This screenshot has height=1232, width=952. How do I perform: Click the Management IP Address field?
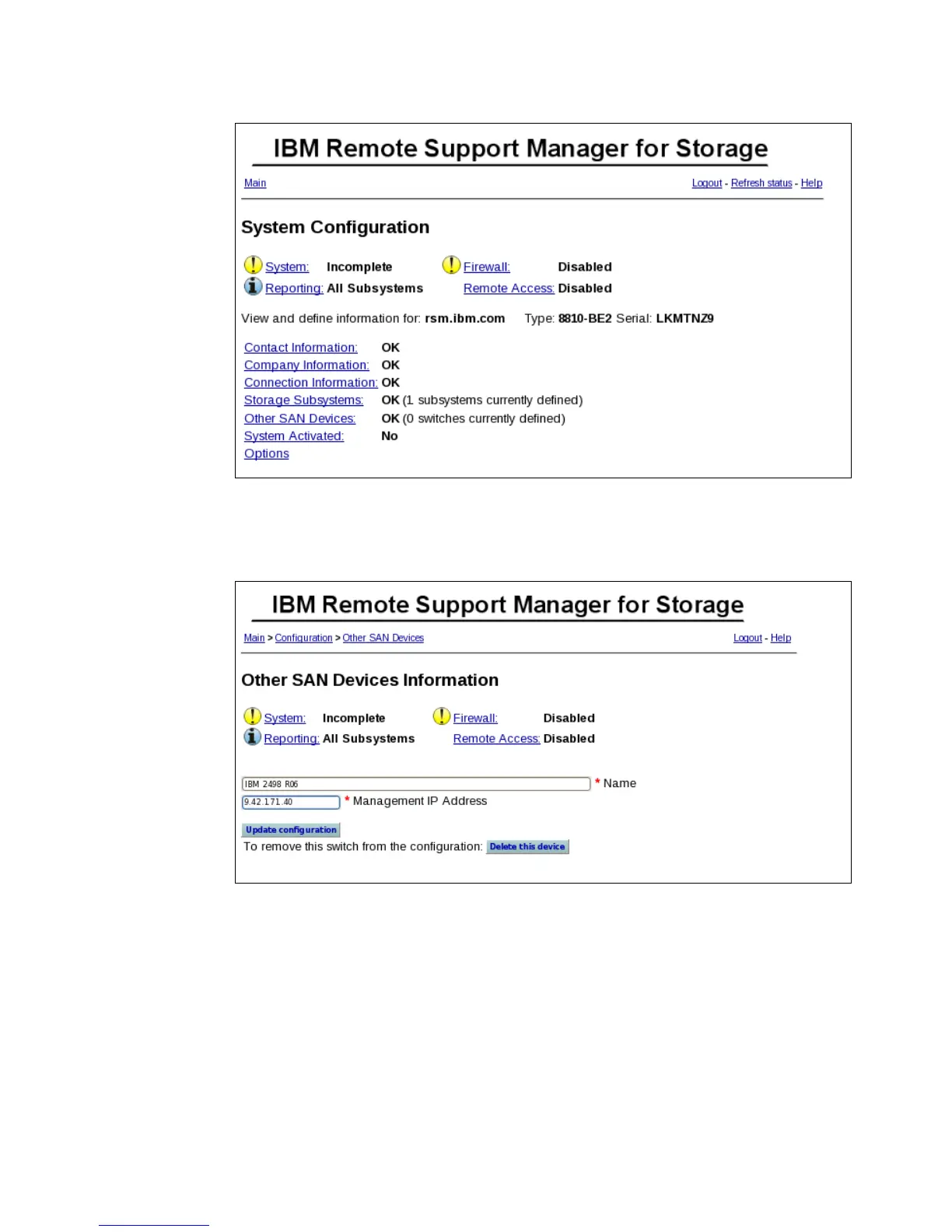[x=291, y=802]
